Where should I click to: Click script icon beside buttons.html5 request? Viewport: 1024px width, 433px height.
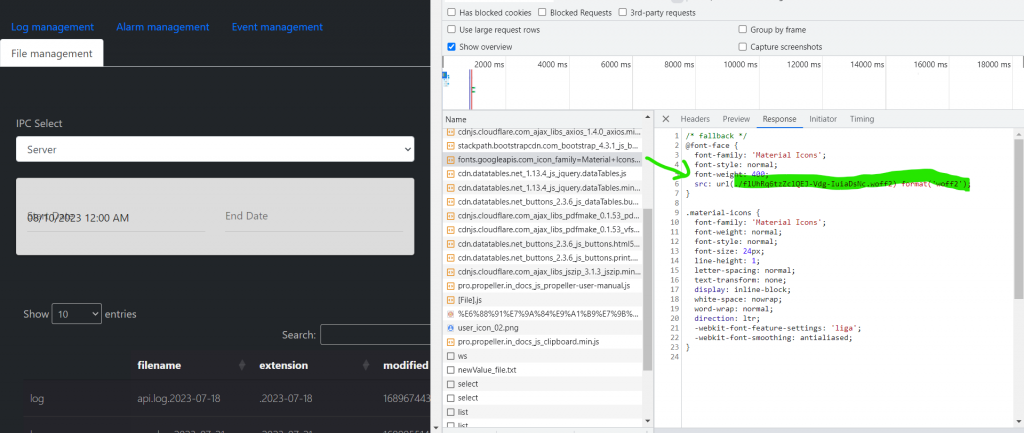(x=451, y=244)
